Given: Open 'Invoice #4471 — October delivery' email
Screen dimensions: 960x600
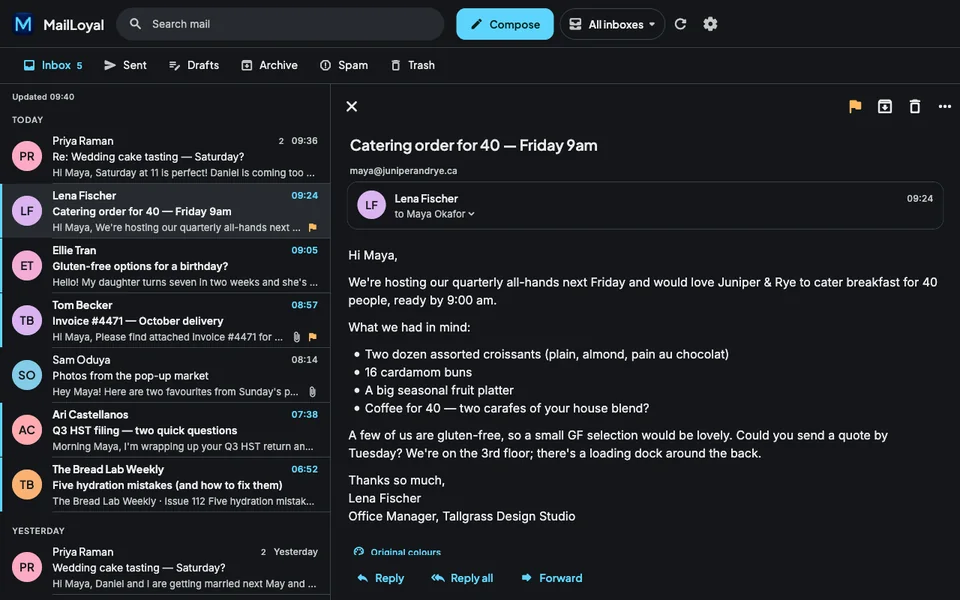Looking at the screenshot, I should pos(165,320).
